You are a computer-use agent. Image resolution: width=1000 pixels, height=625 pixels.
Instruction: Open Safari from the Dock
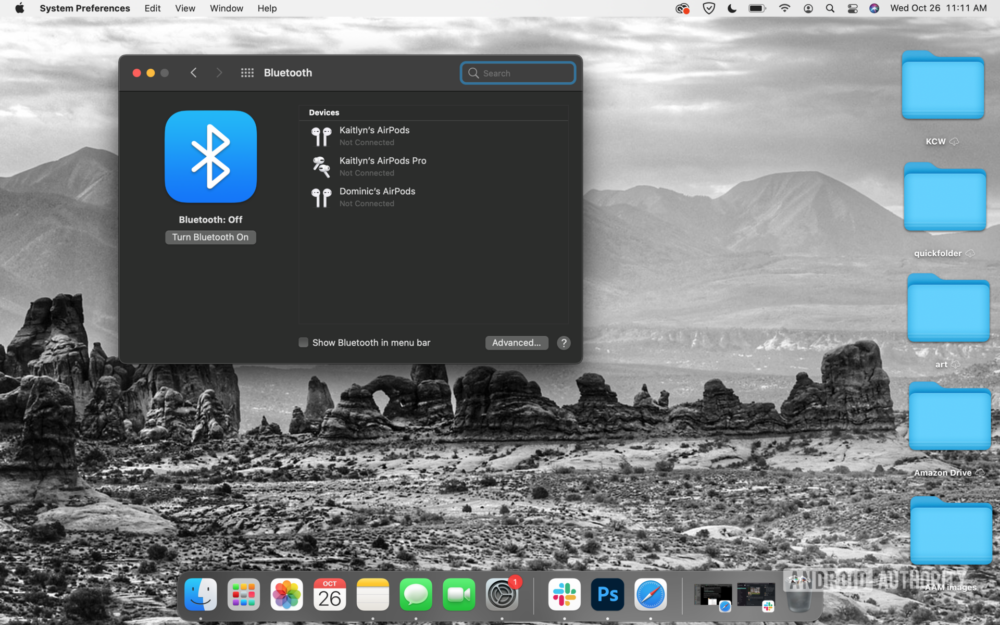click(x=650, y=594)
